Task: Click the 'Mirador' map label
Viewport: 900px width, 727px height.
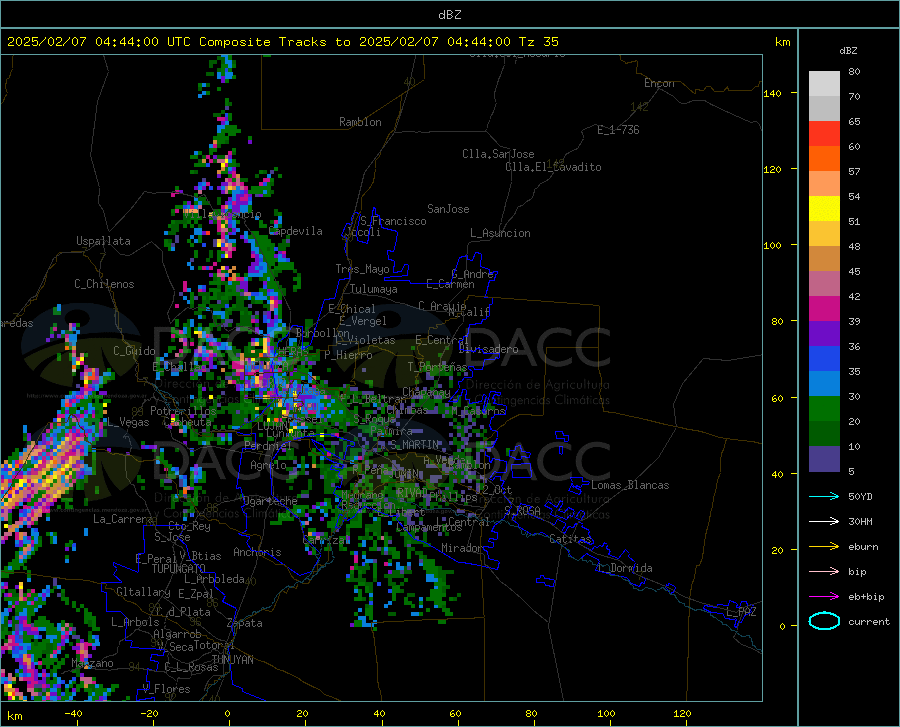Action: click(461, 548)
